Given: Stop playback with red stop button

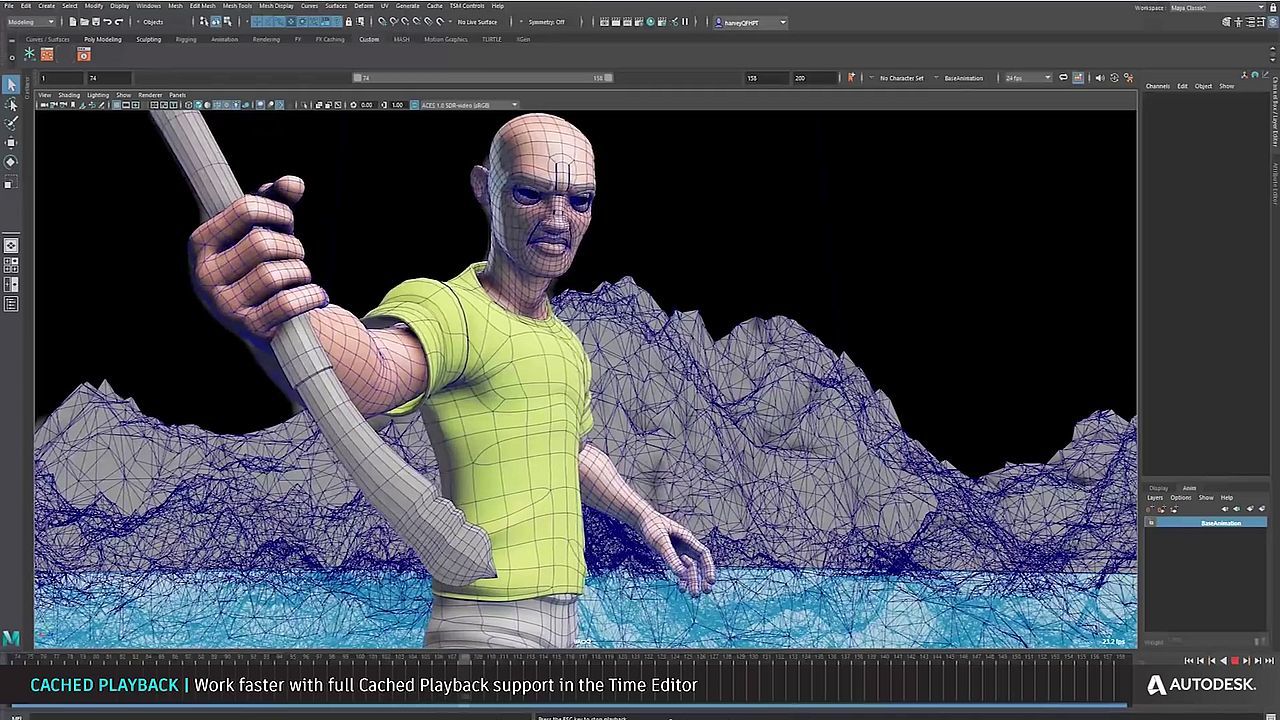Looking at the screenshot, I should tap(1234, 661).
